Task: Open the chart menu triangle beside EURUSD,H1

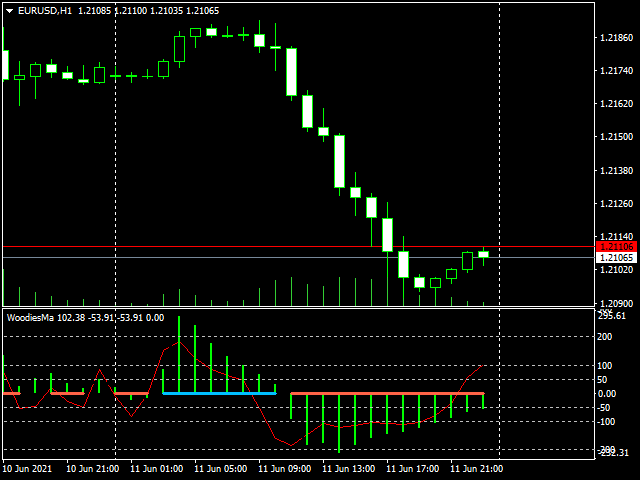Action: [9, 11]
